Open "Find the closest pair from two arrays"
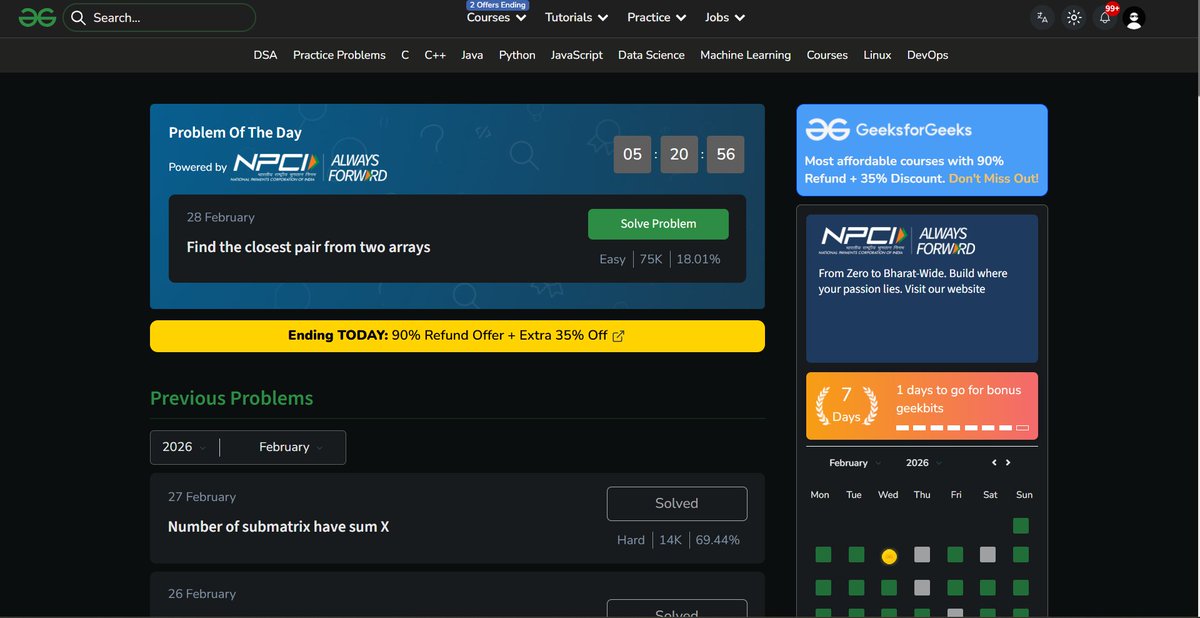 [x=308, y=247]
